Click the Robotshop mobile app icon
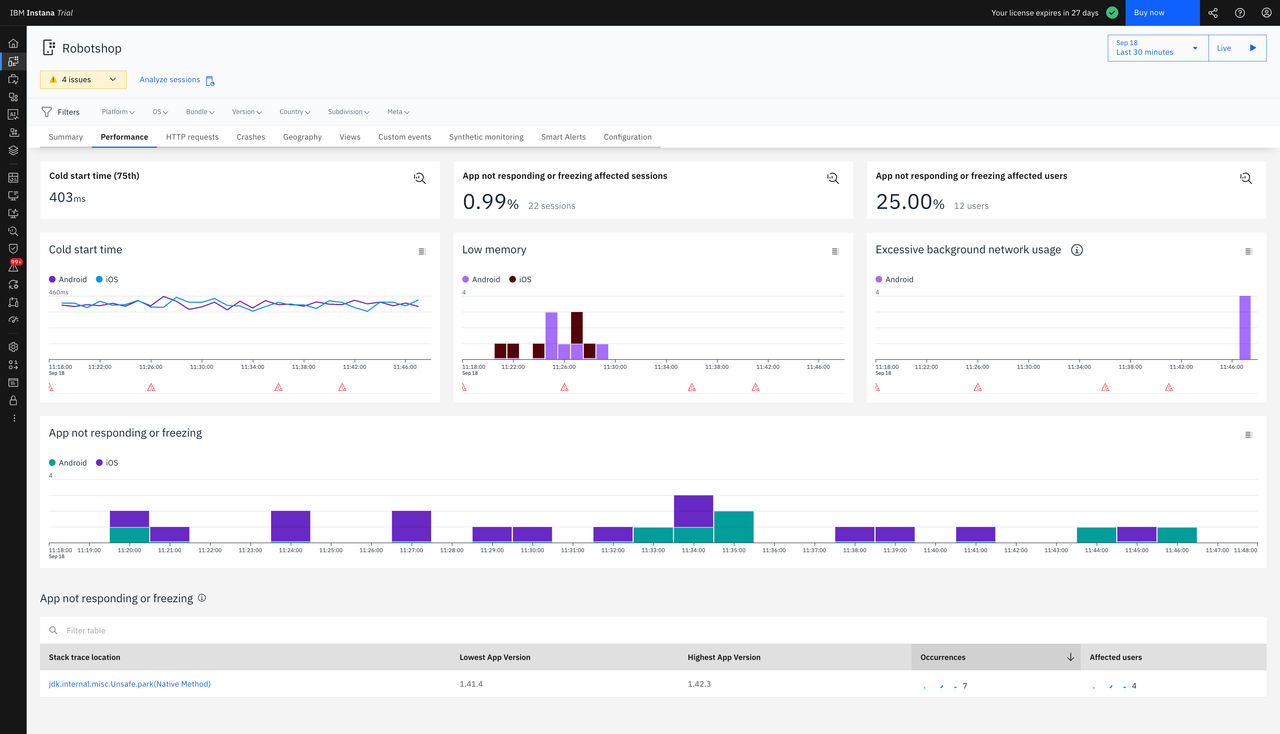This screenshot has height=734, width=1280. 48,48
